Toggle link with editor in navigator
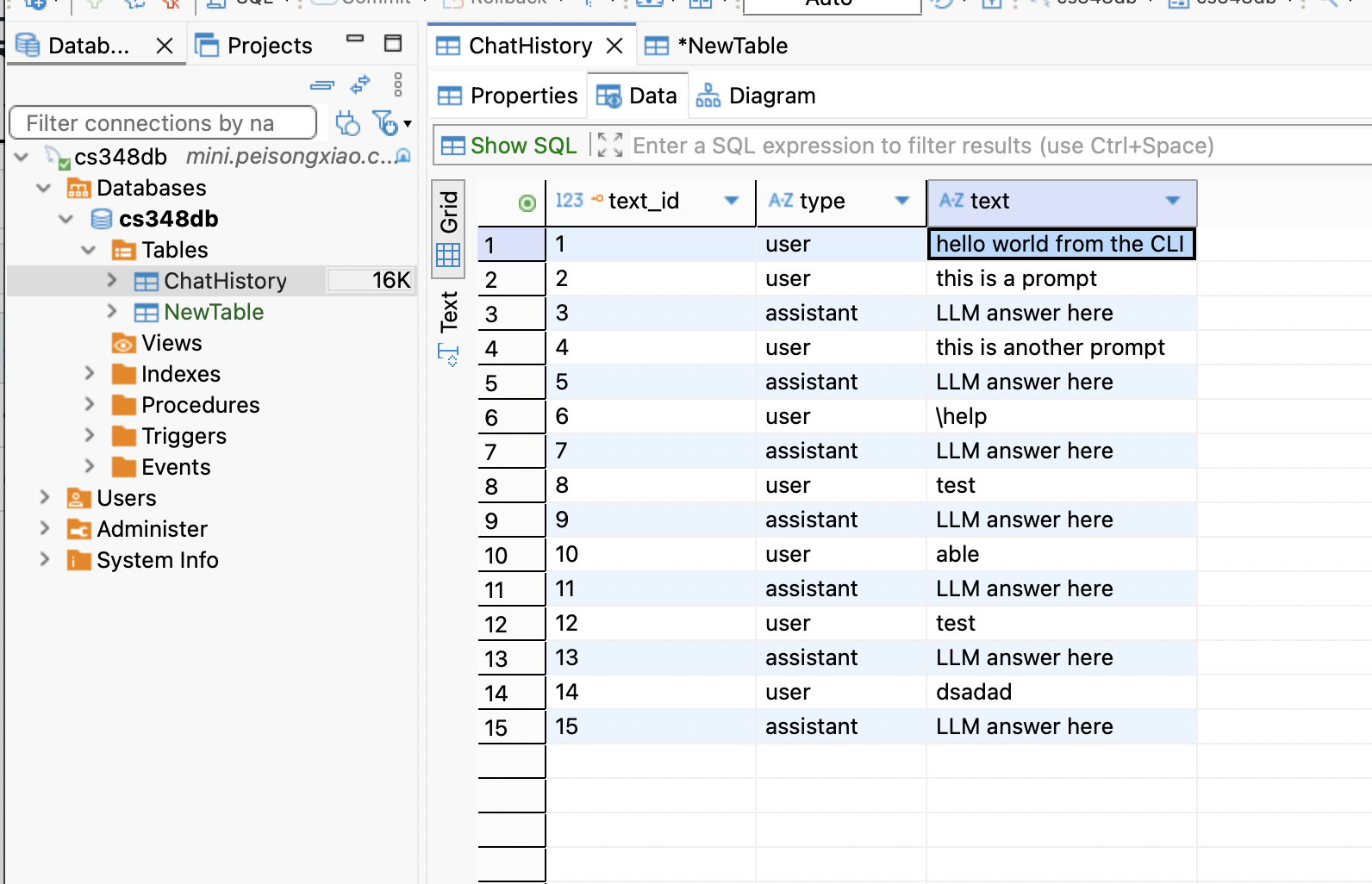Screen dimensions: 1372x884 (x=360, y=84)
